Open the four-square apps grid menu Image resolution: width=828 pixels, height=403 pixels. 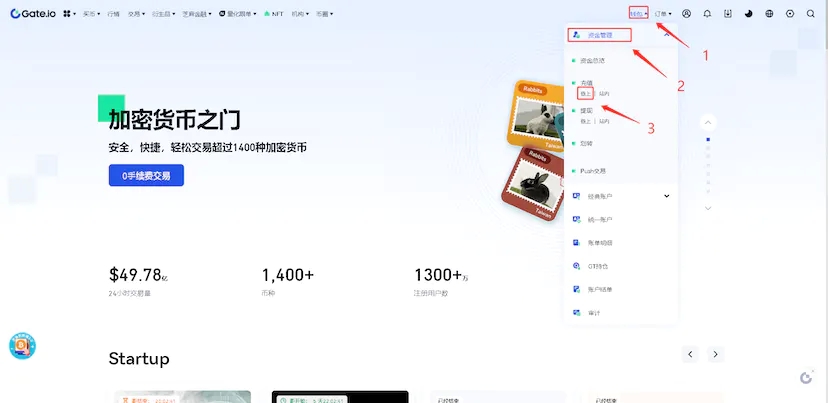tap(67, 14)
